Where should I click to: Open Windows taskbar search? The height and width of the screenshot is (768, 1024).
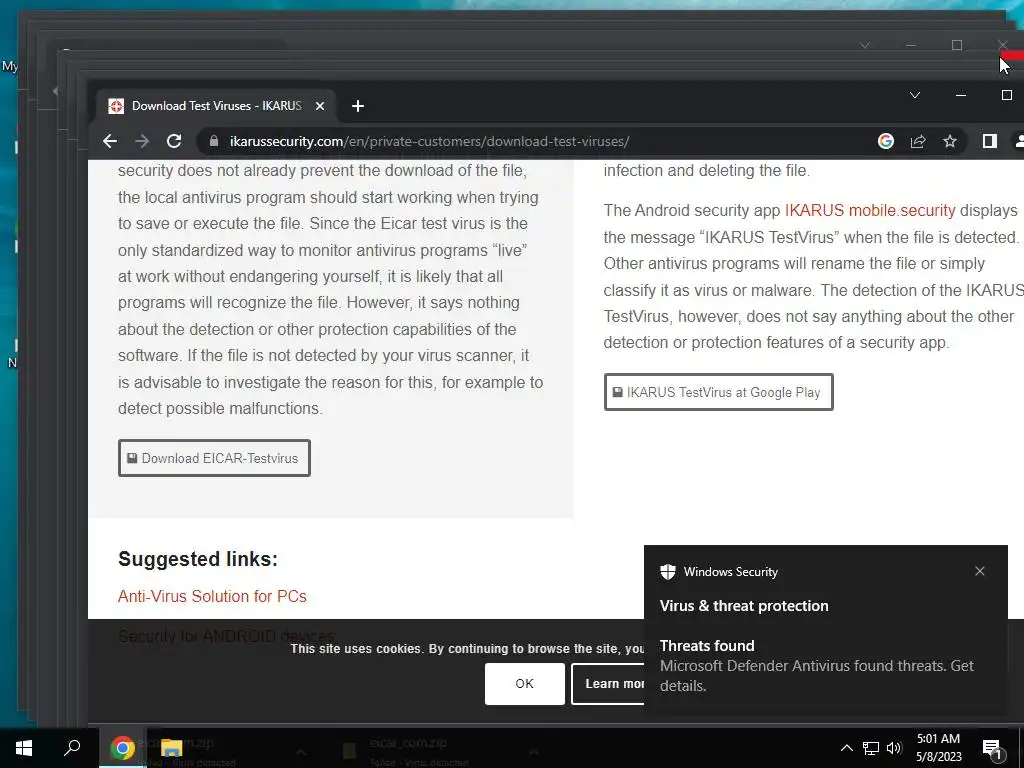(x=72, y=748)
